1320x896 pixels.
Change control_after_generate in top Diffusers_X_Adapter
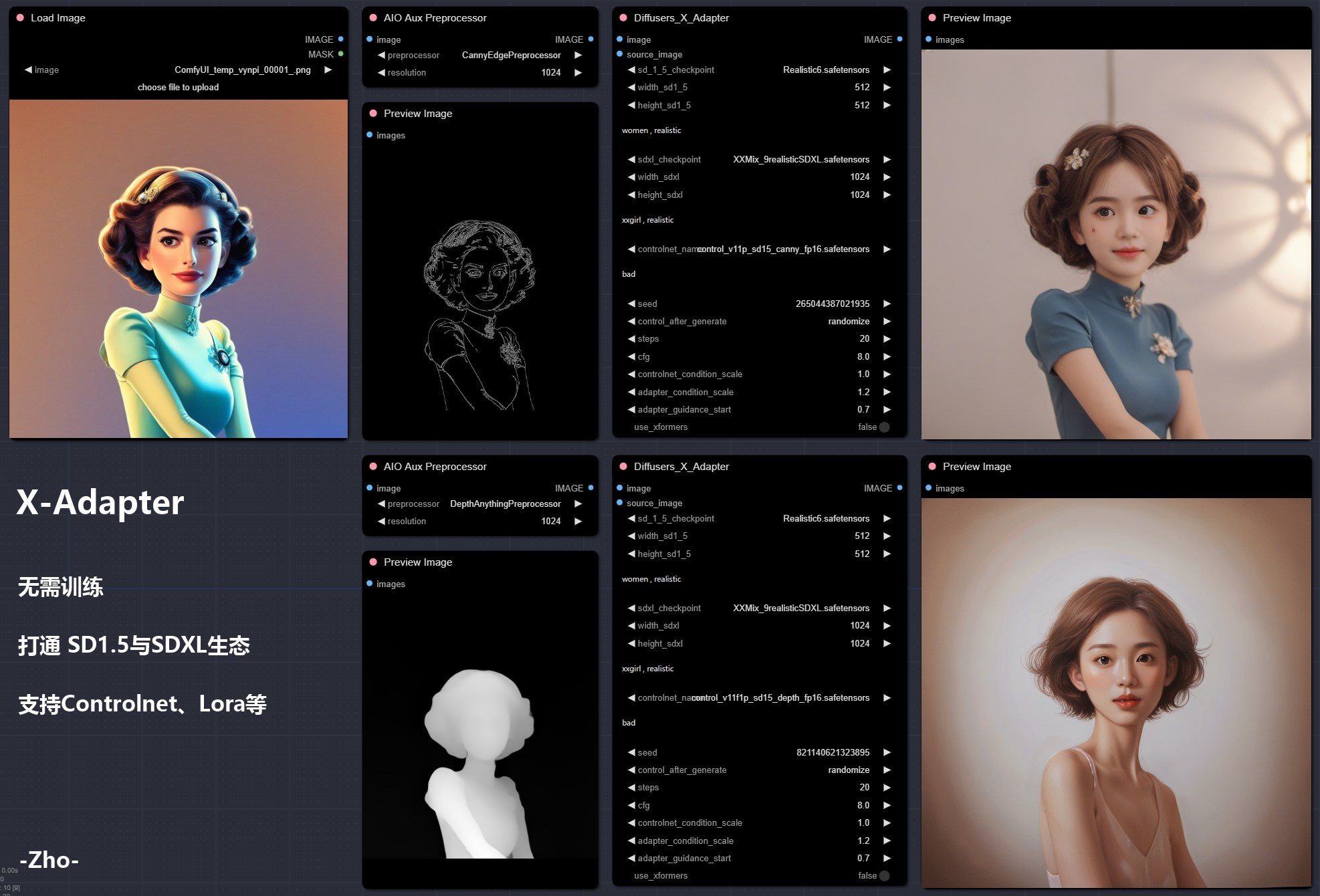point(759,322)
